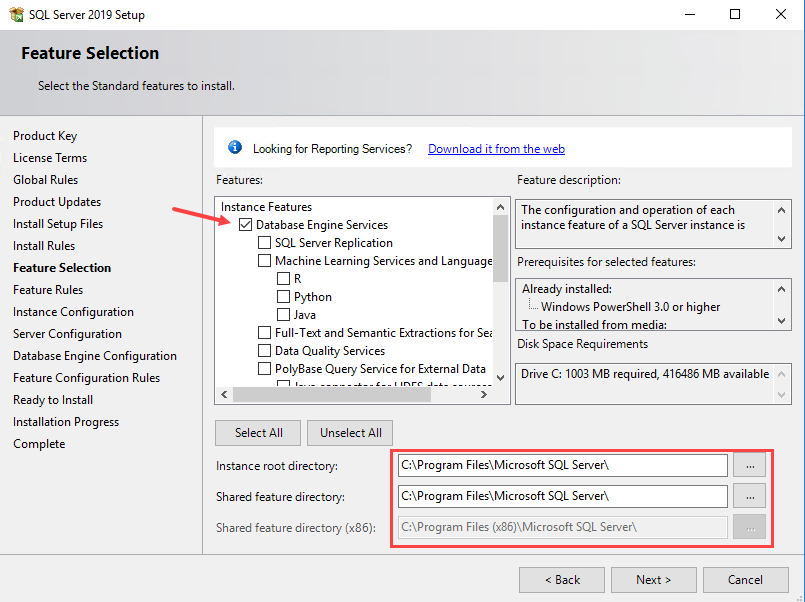Viewport: 805px width, 602px height.
Task: Select the Database Engine Configuration step
Action: point(95,356)
